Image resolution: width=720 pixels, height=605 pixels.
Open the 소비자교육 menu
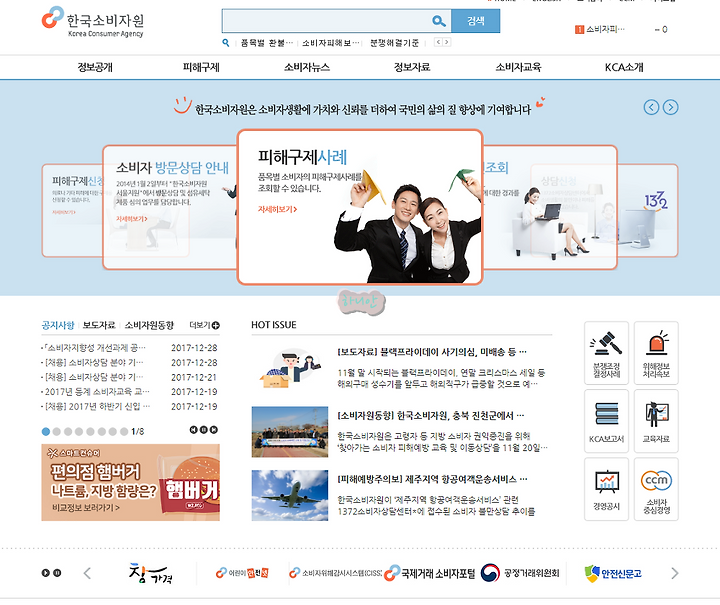pos(518,67)
